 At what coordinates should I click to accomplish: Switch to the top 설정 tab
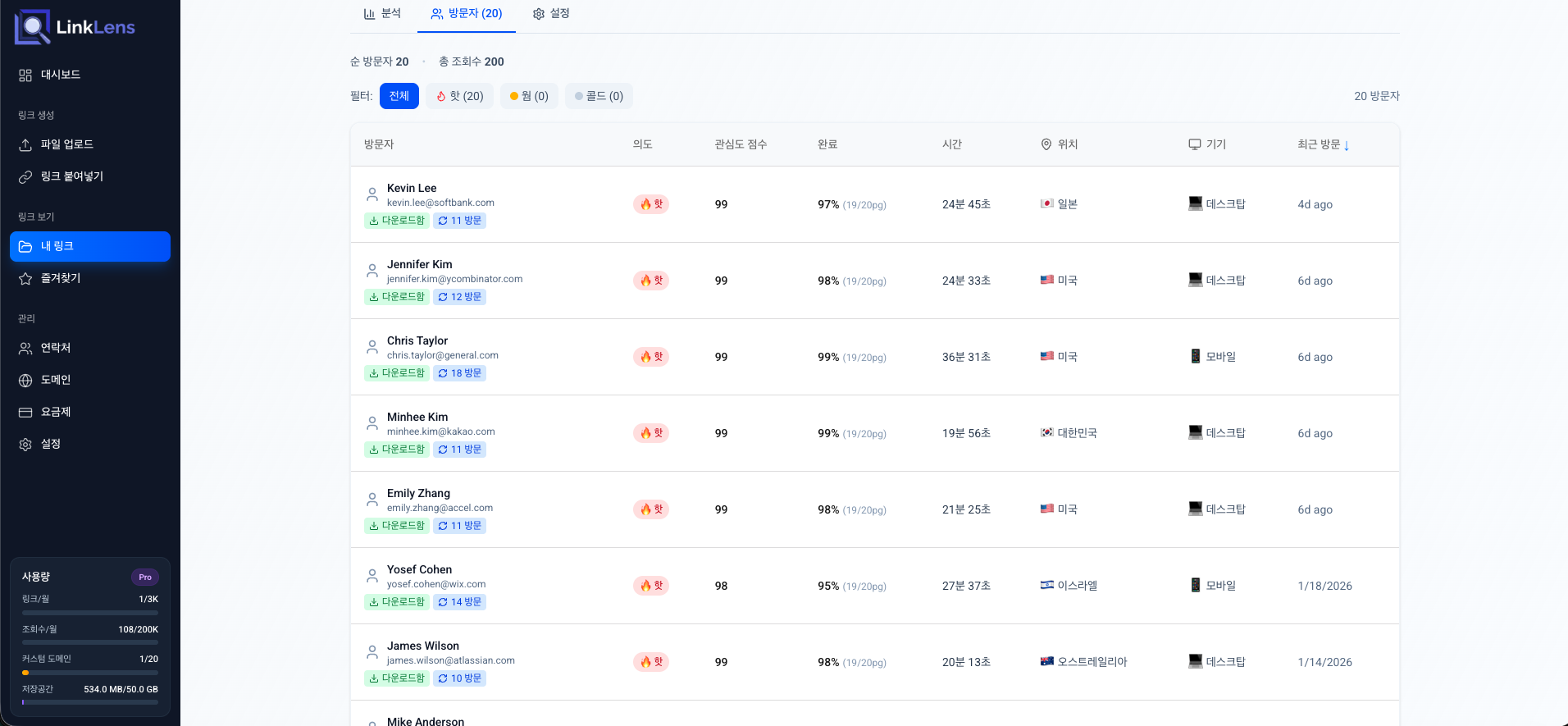coord(551,13)
